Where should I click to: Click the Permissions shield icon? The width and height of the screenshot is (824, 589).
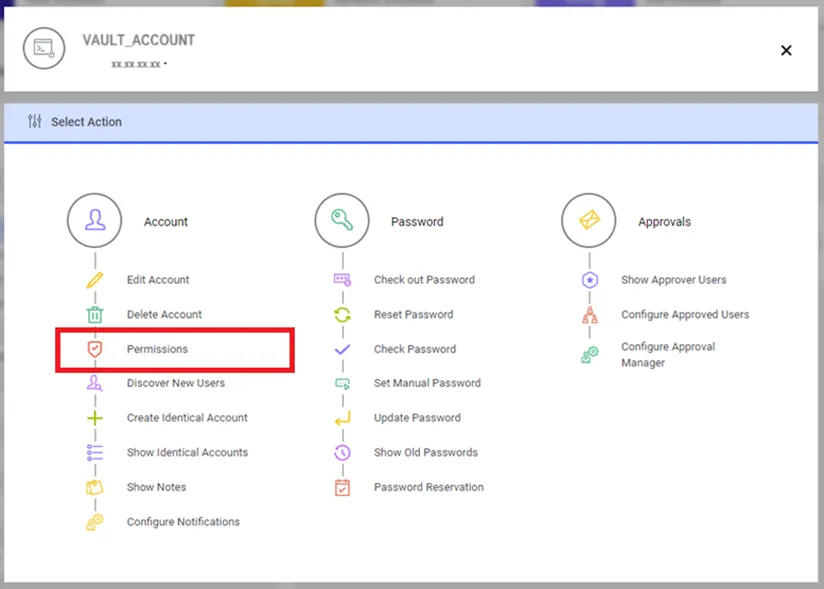pyautogui.click(x=95, y=349)
